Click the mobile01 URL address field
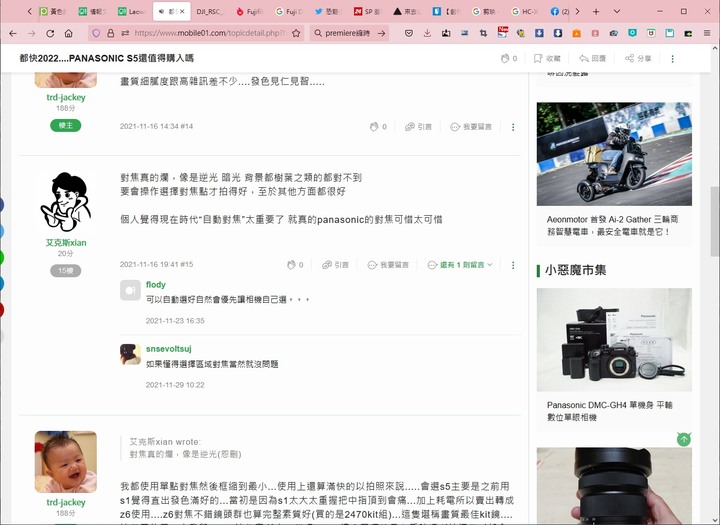This screenshot has width=720, height=525. (210, 33)
